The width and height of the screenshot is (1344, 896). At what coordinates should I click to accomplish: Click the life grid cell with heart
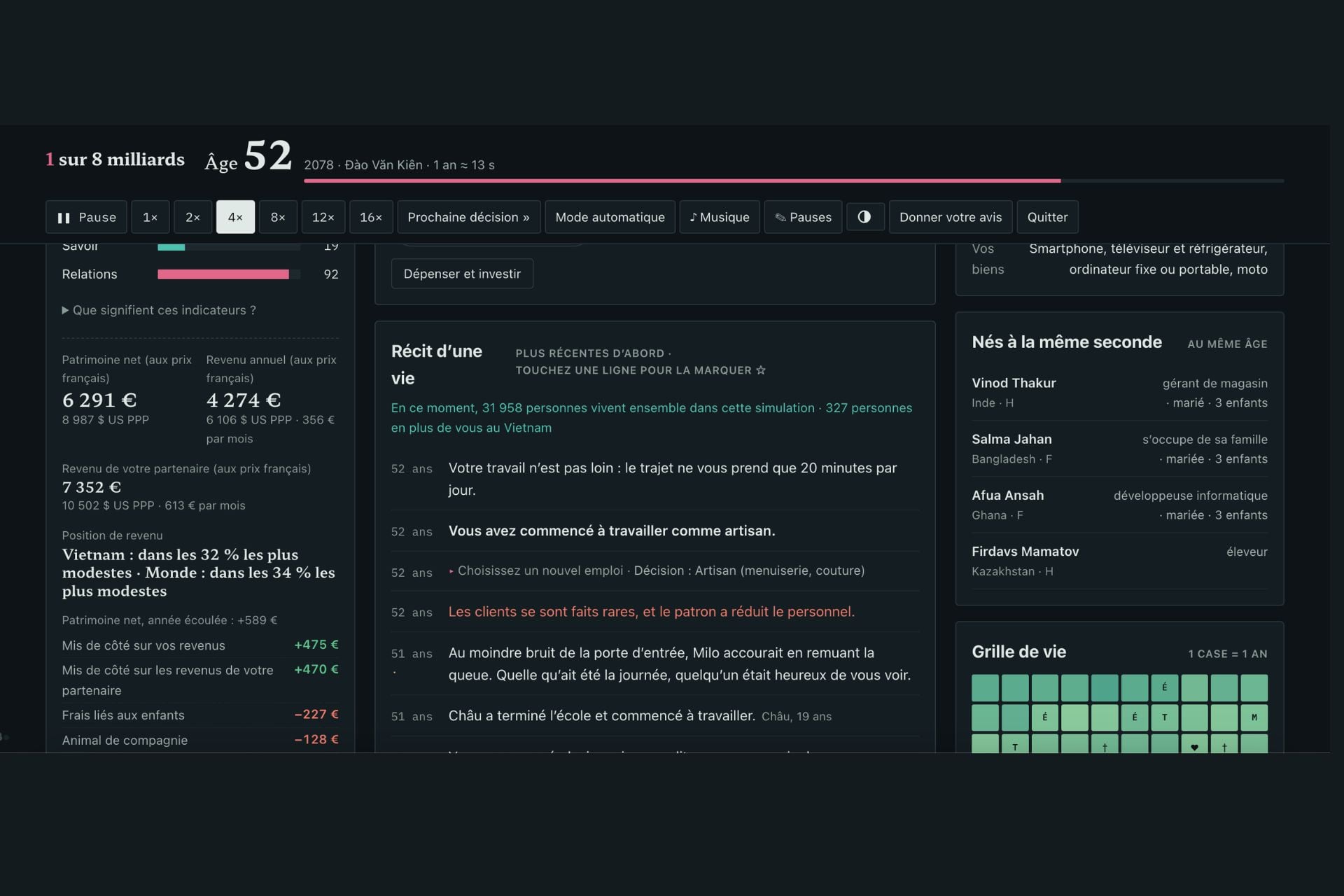[x=1194, y=744]
